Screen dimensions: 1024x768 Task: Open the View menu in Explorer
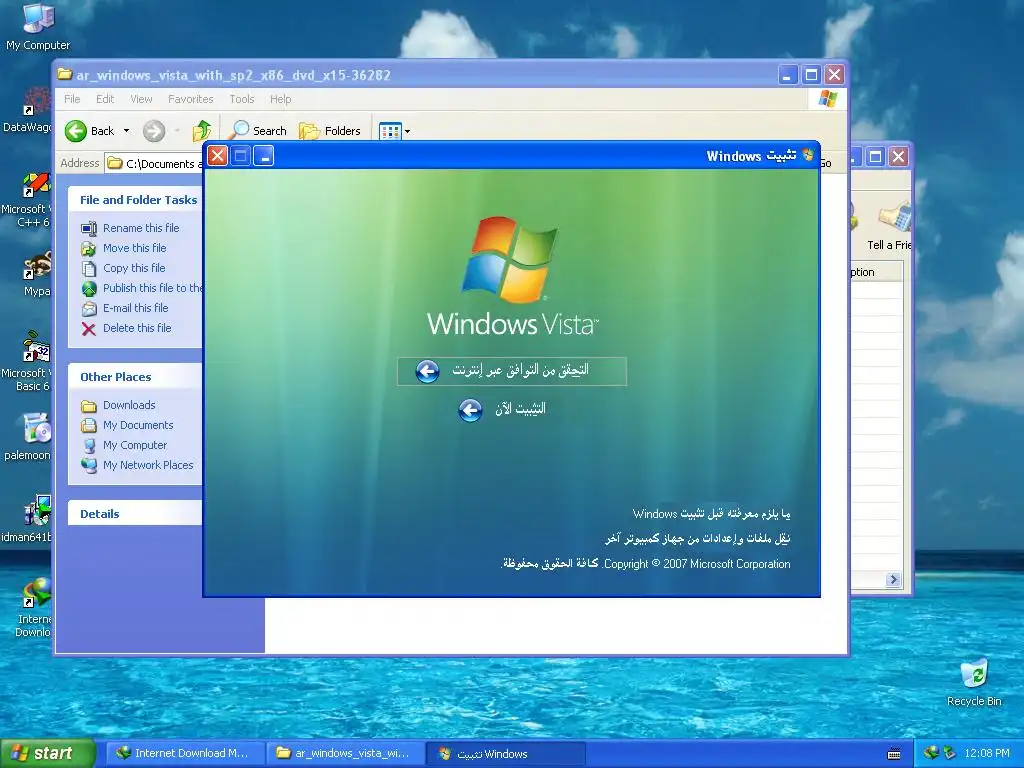[x=141, y=99]
